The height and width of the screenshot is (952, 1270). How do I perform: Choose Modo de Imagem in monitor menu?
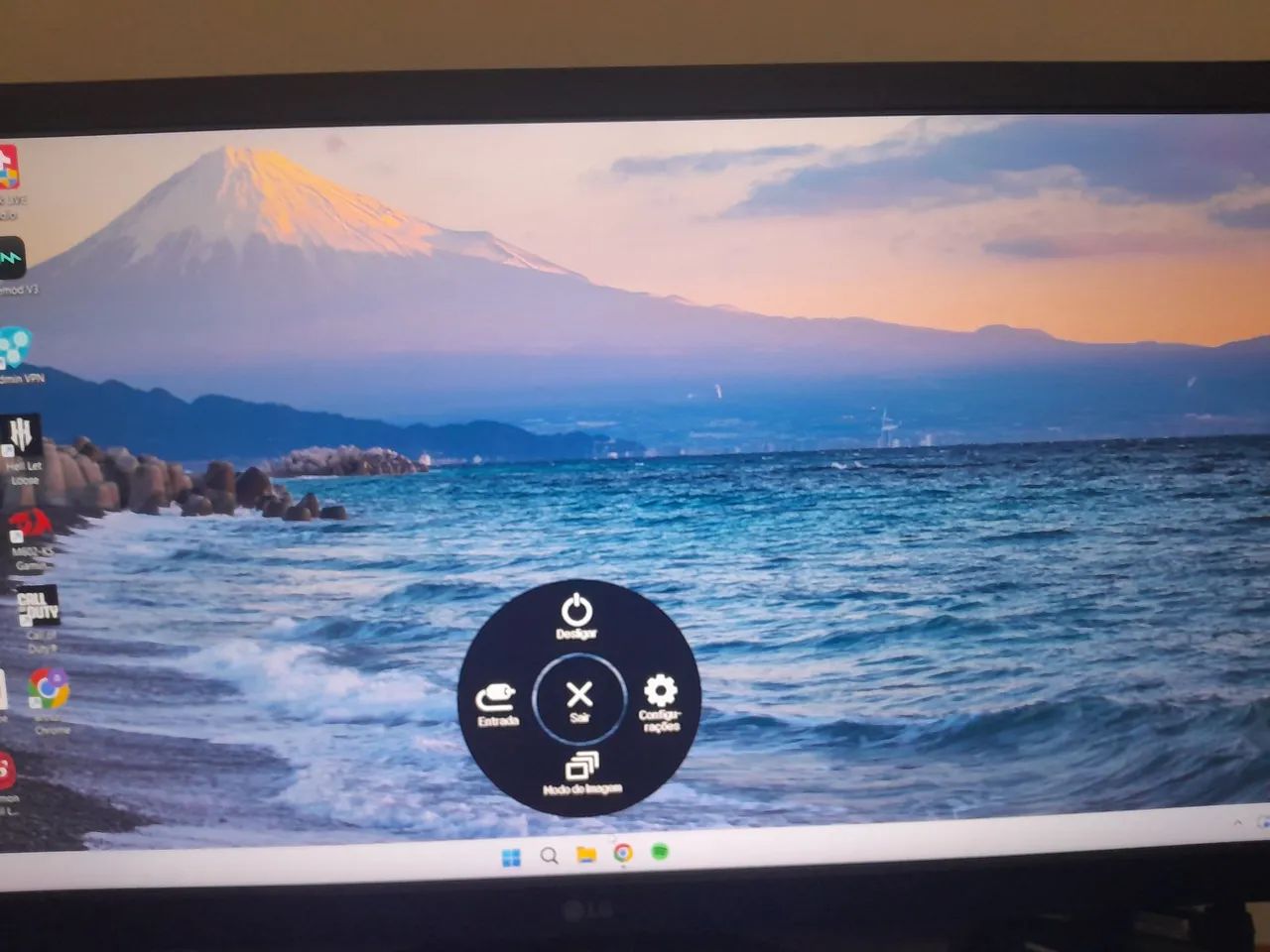click(582, 774)
